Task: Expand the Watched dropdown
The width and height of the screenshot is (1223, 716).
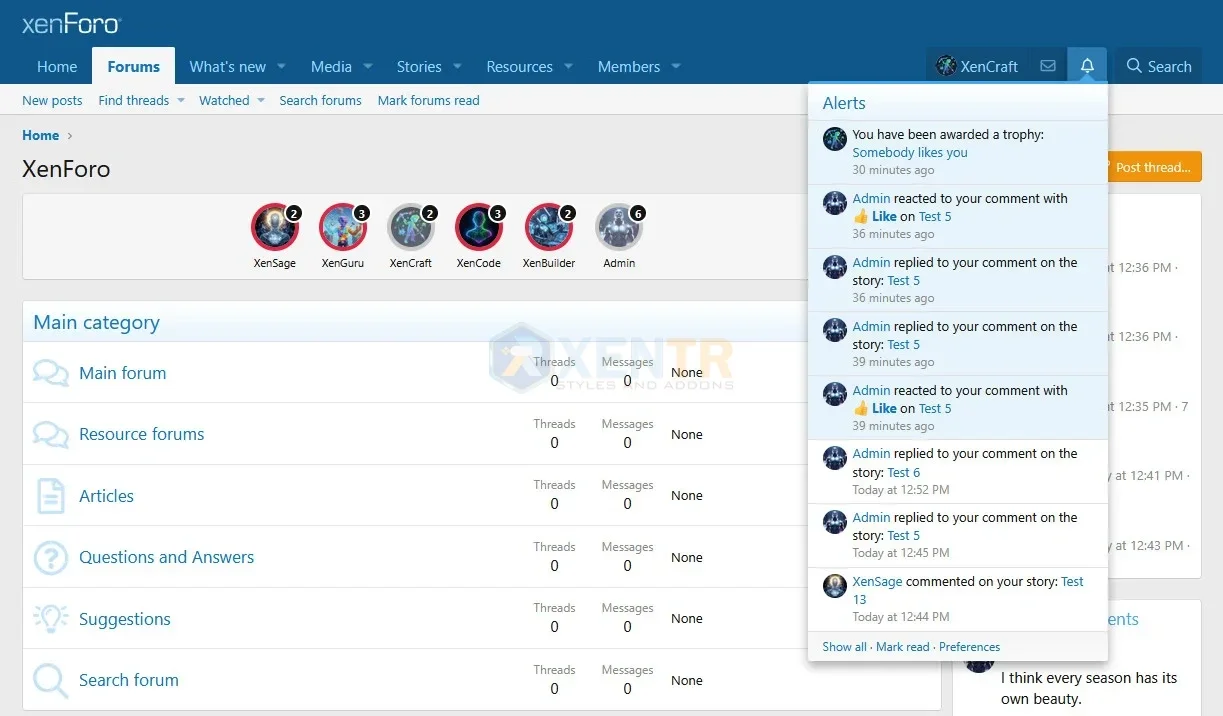Action: click(261, 100)
